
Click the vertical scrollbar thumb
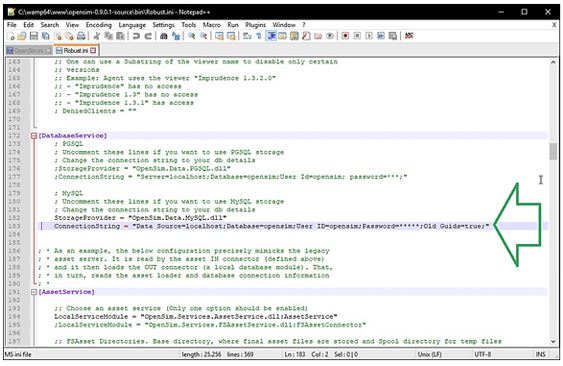pos(553,152)
